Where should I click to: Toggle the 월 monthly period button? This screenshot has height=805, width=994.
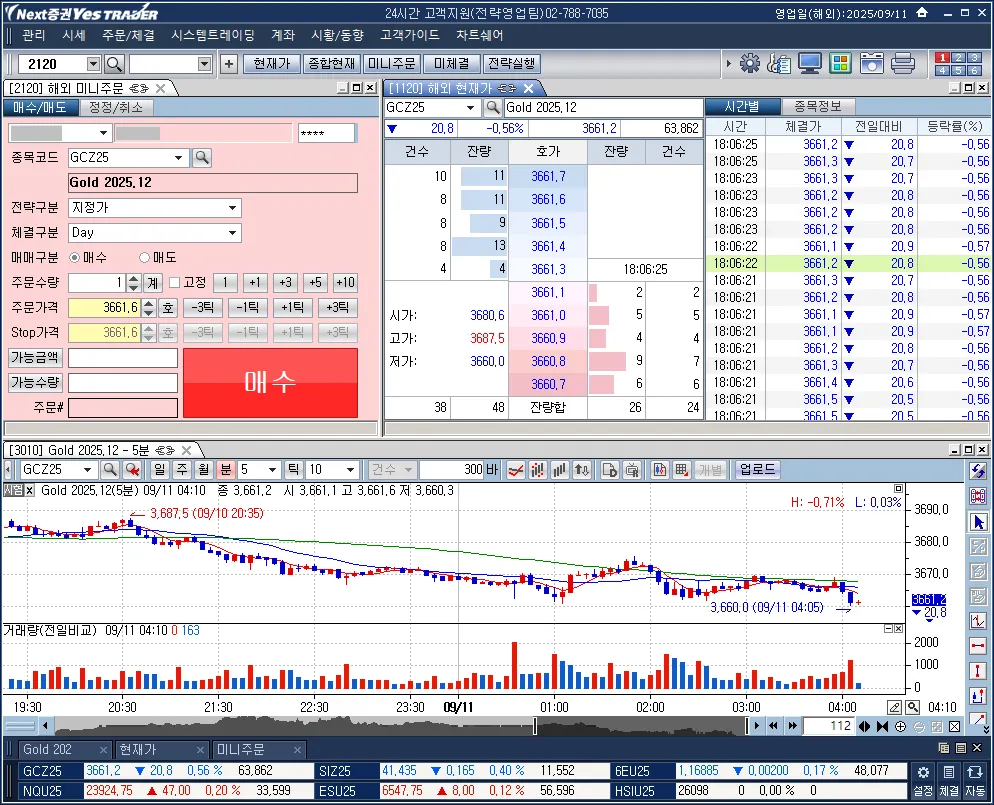point(203,470)
